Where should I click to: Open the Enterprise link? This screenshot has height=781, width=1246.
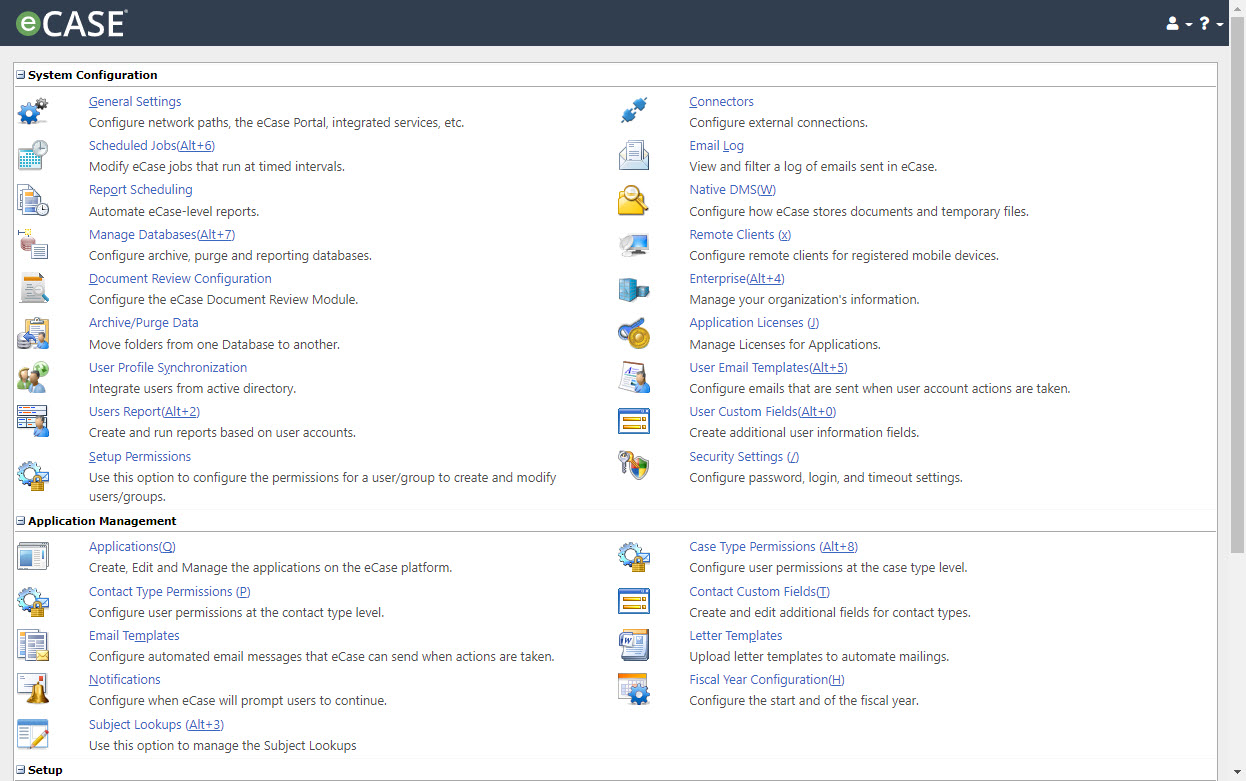tap(737, 279)
